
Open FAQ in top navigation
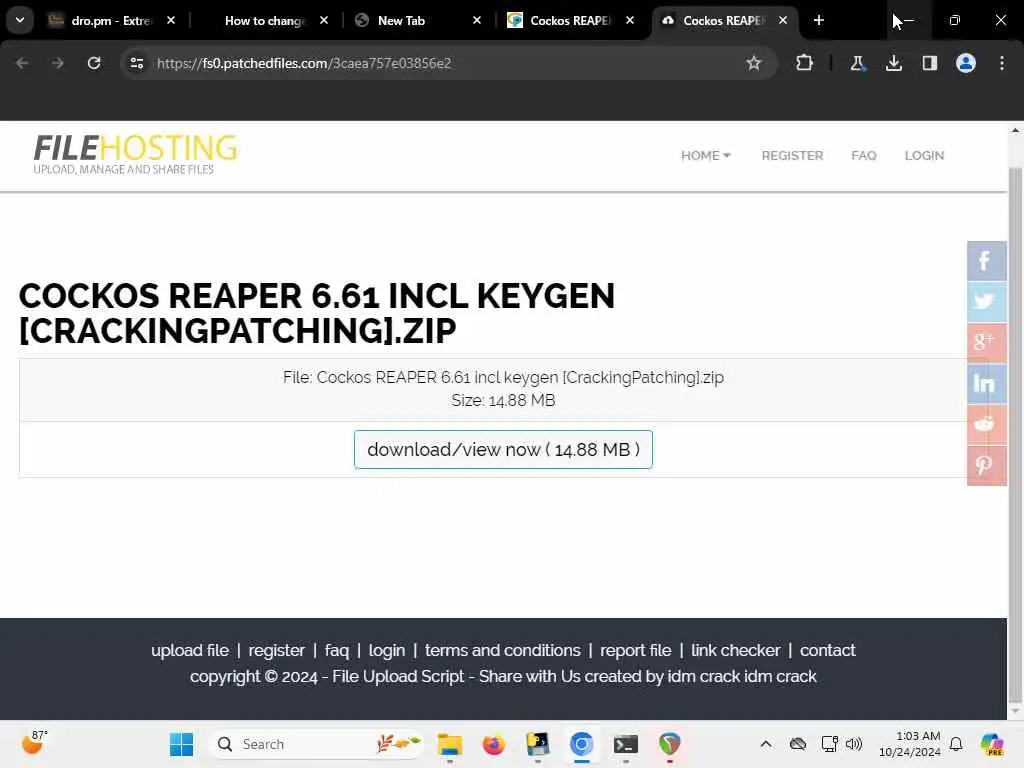point(863,155)
